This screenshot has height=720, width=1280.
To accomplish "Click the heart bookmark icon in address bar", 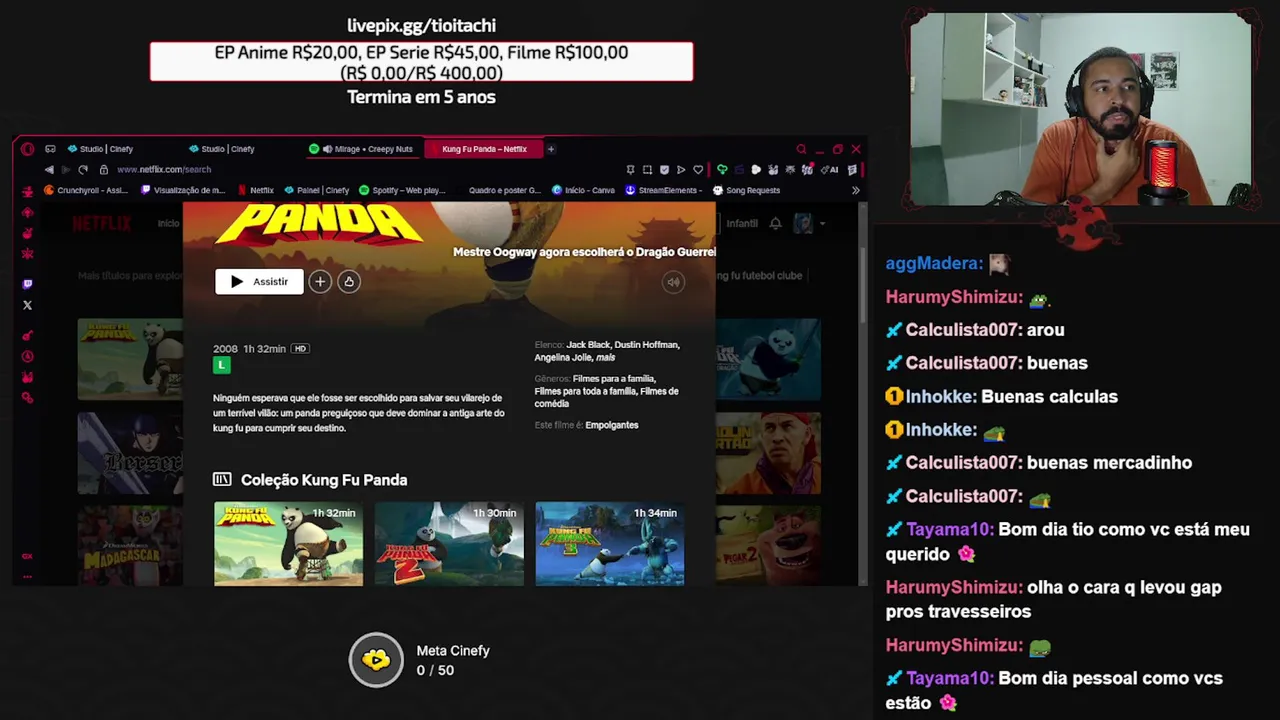I will (x=698, y=170).
